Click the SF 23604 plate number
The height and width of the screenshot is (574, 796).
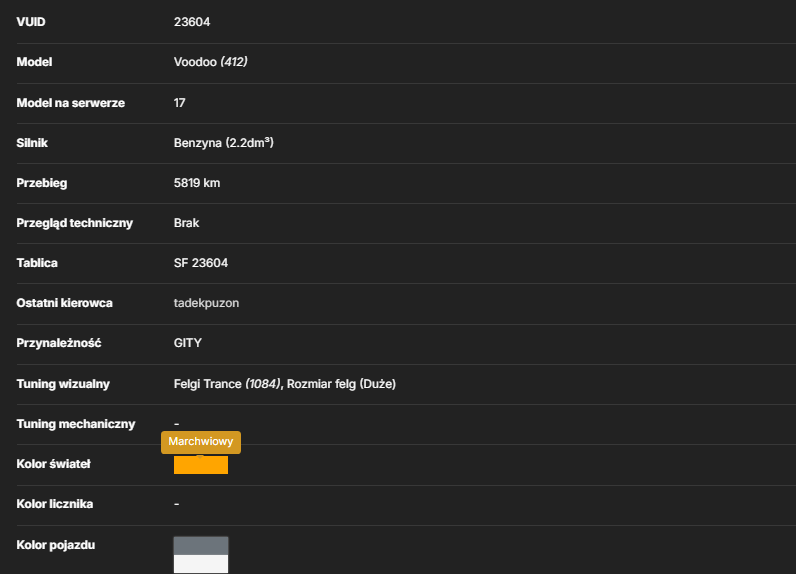[201, 263]
